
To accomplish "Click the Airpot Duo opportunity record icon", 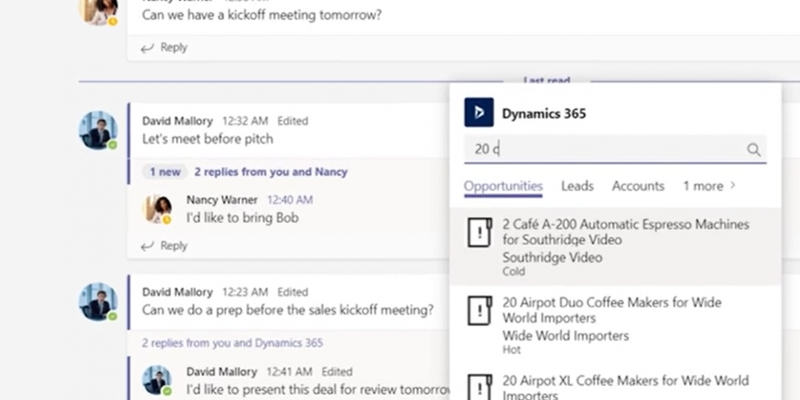I will coord(481,311).
